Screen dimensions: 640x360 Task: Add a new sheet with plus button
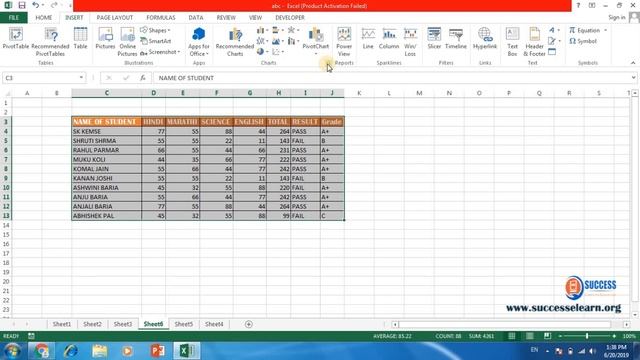point(249,324)
